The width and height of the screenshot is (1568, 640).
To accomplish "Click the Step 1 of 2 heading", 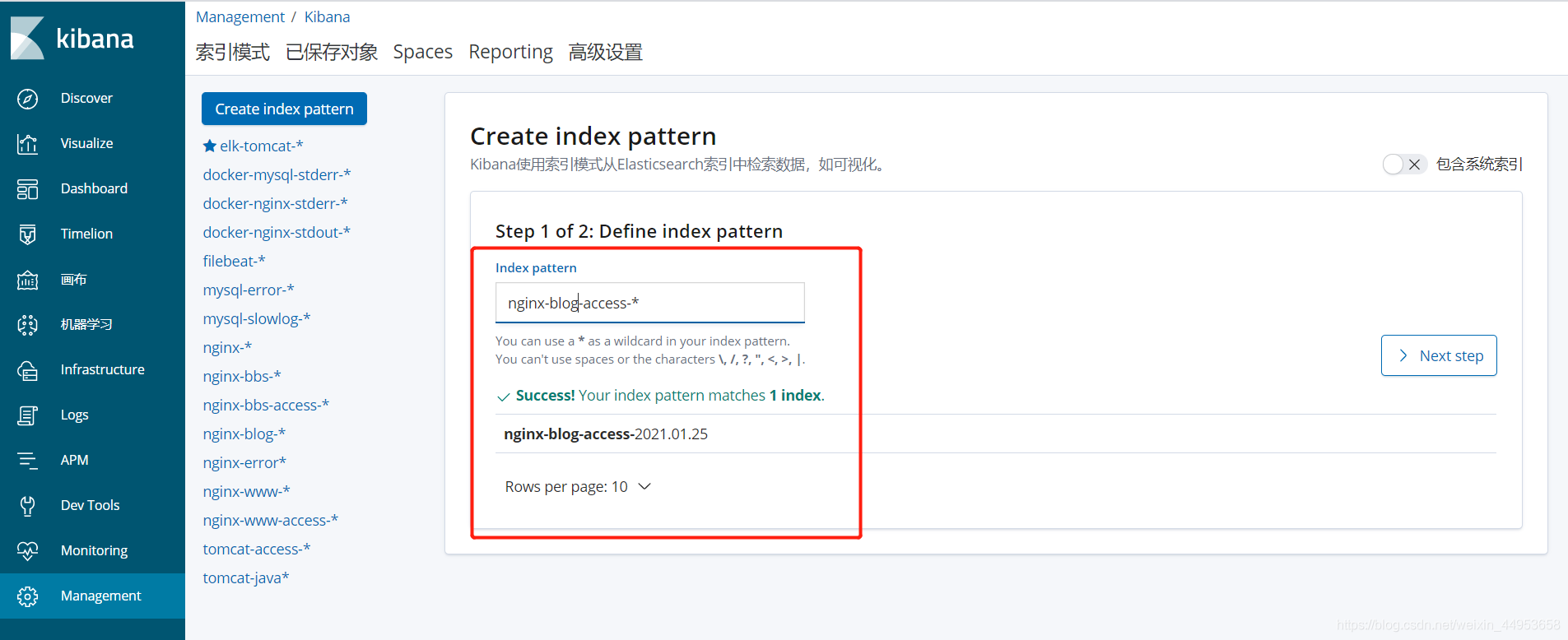I will click(639, 231).
